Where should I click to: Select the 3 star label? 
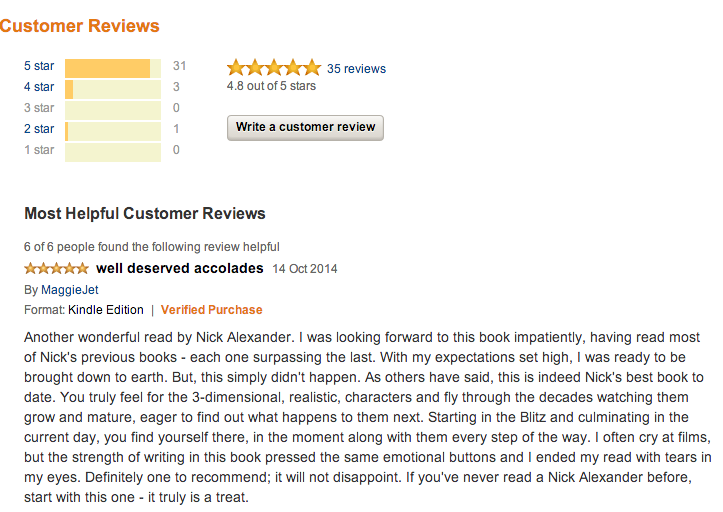39,108
